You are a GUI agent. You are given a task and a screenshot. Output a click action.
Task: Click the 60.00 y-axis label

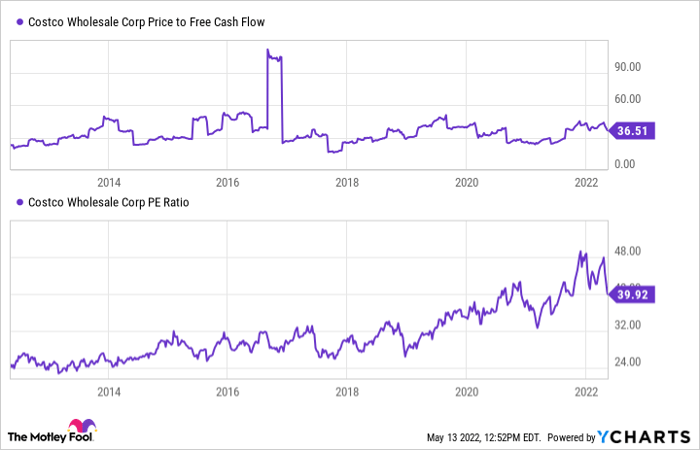pyautogui.click(x=628, y=99)
